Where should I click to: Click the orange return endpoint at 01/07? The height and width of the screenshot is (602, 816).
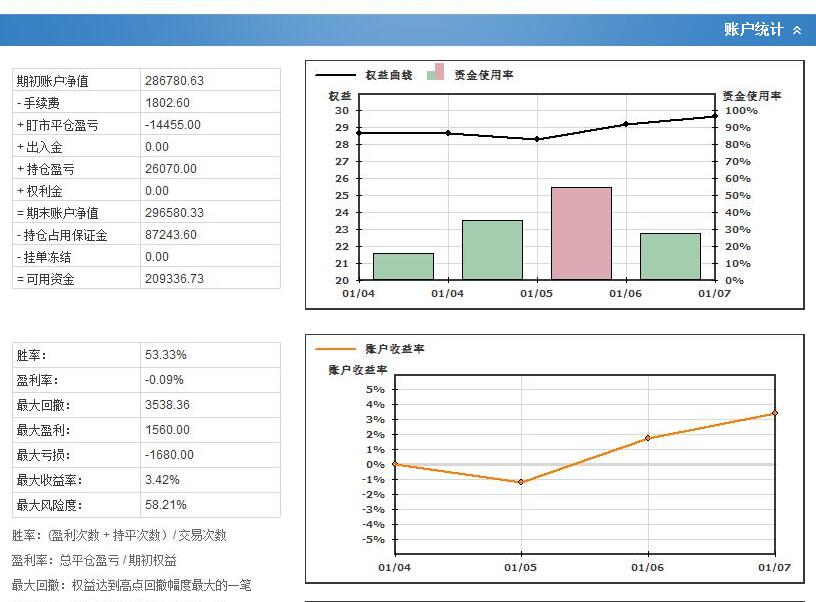tap(775, 413)
